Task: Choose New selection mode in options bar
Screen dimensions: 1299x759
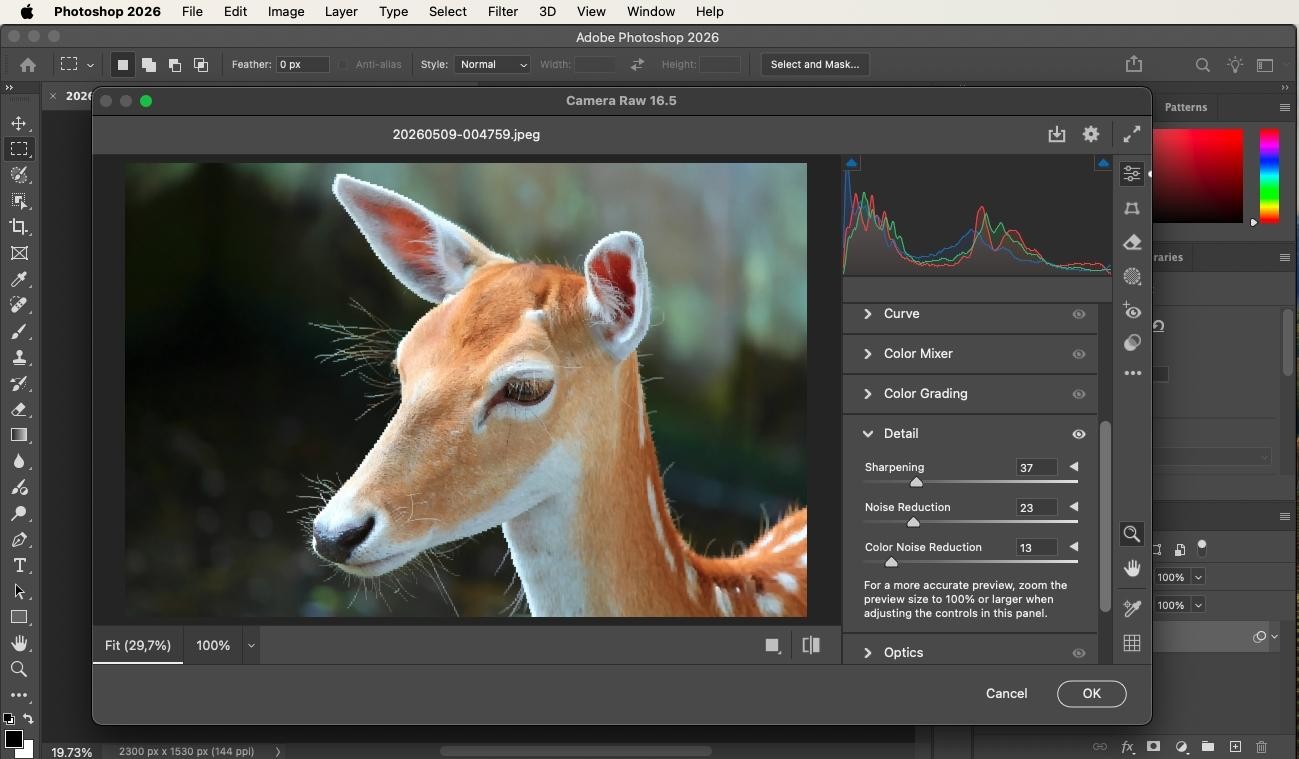Action: pyautogui.click(x=122, y=64)
